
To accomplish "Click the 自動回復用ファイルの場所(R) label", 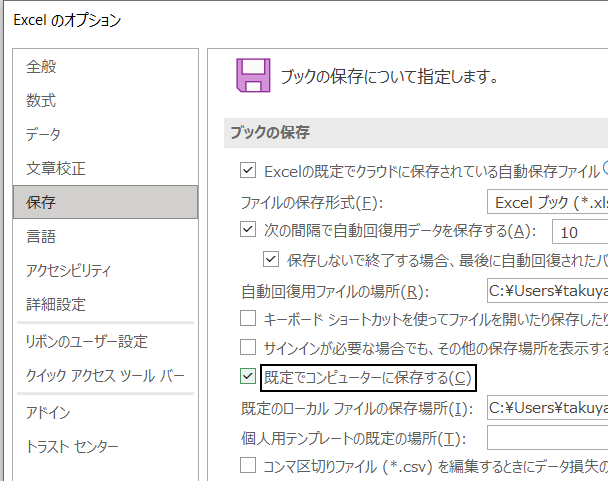I will pyautogui.click(x=335, y=291).
